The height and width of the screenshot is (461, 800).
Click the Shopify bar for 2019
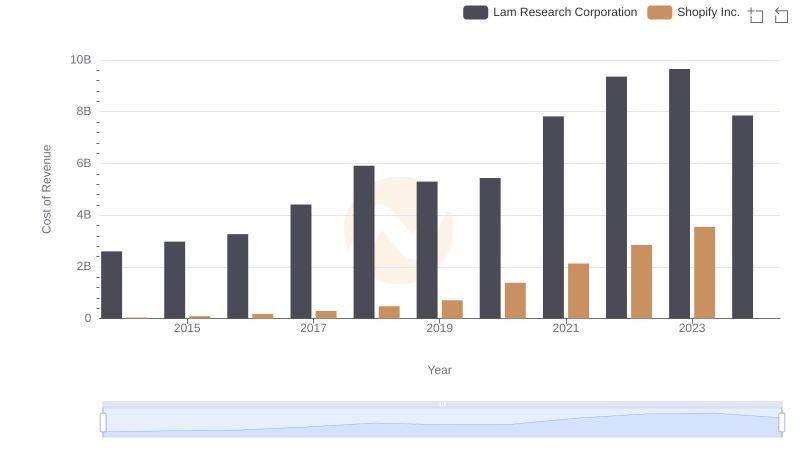coord(452,310)
